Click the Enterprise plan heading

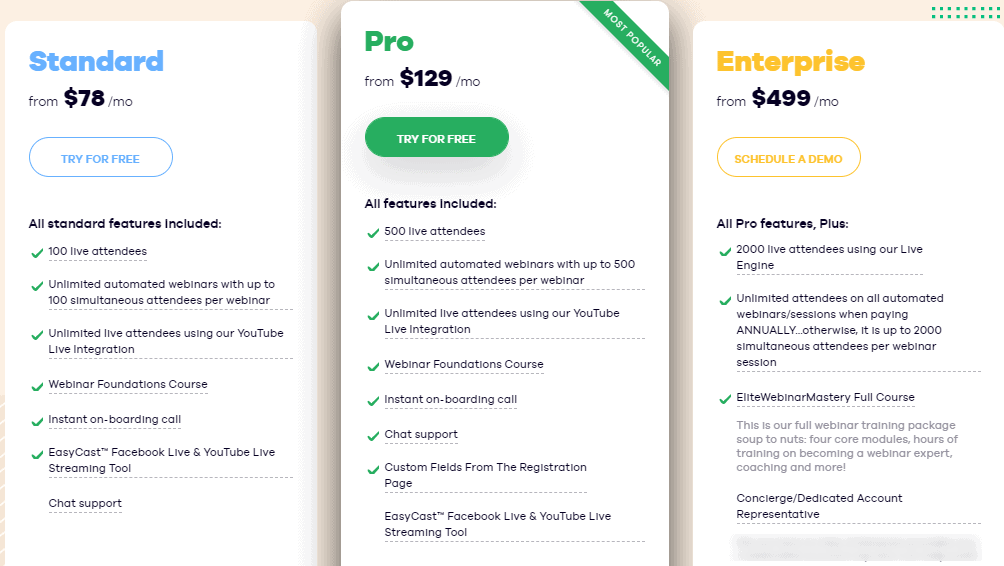coord(791,61)
